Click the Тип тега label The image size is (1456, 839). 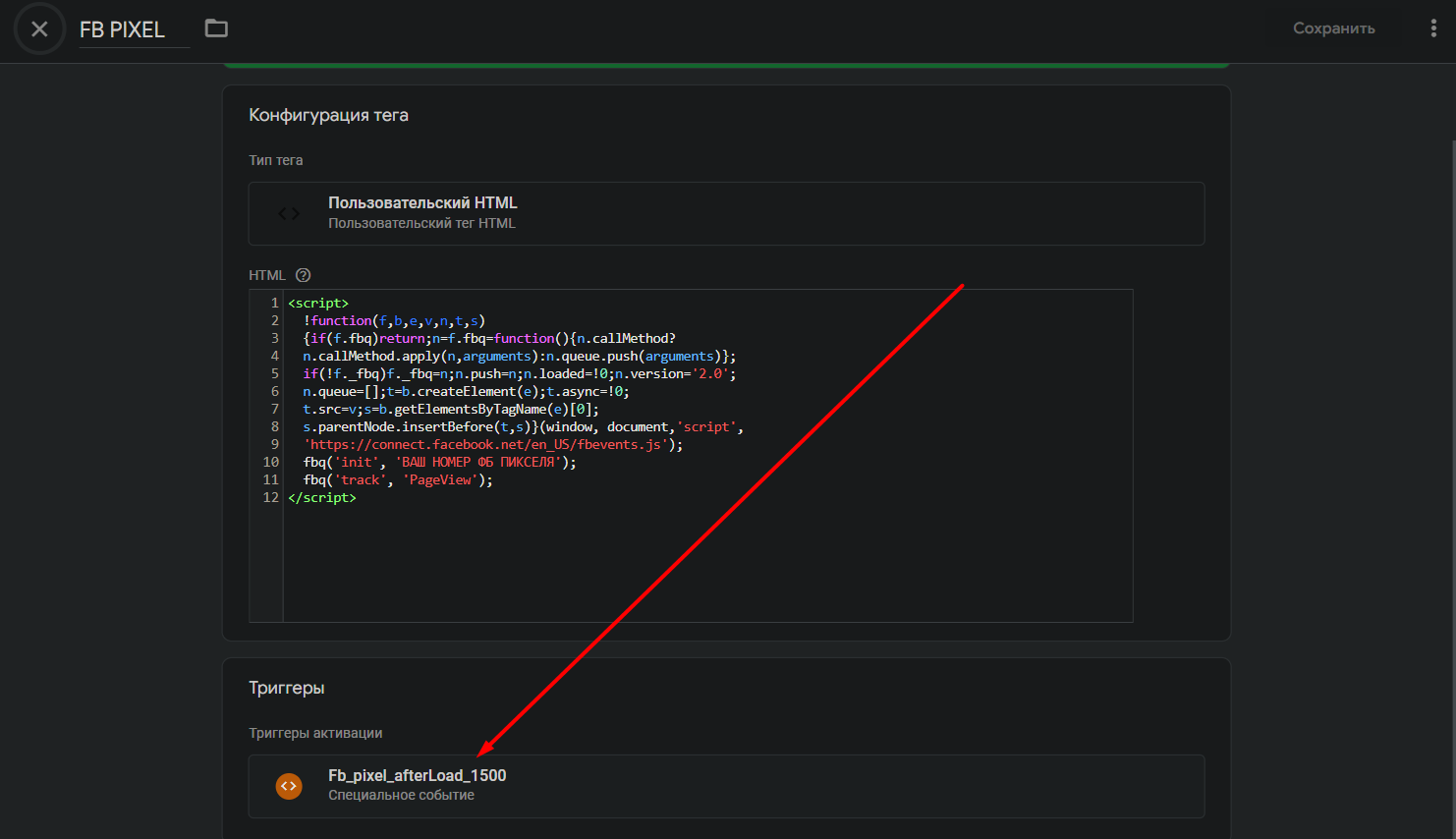point(275,160)
